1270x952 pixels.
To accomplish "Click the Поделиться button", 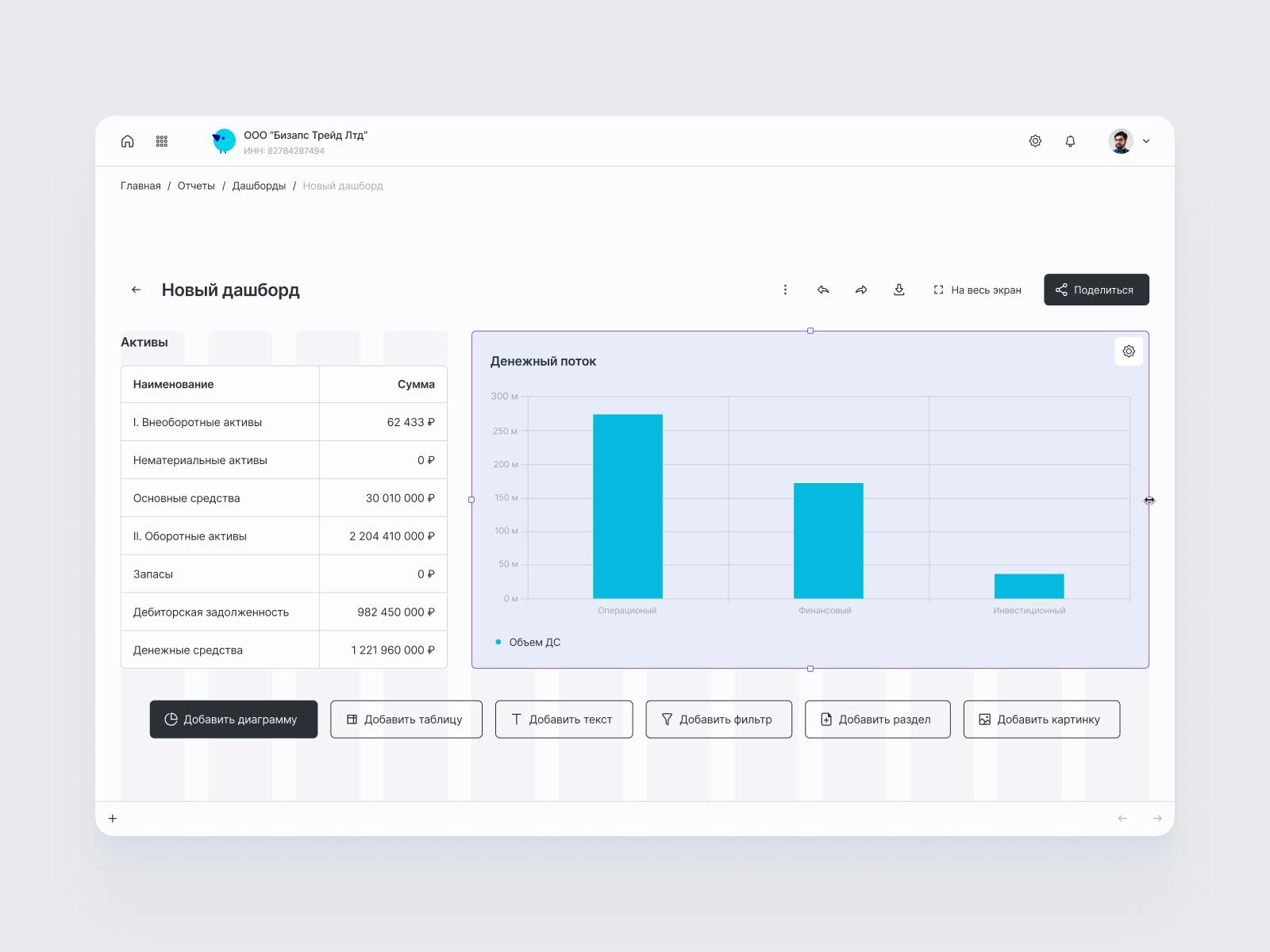I will (1096, 290).
